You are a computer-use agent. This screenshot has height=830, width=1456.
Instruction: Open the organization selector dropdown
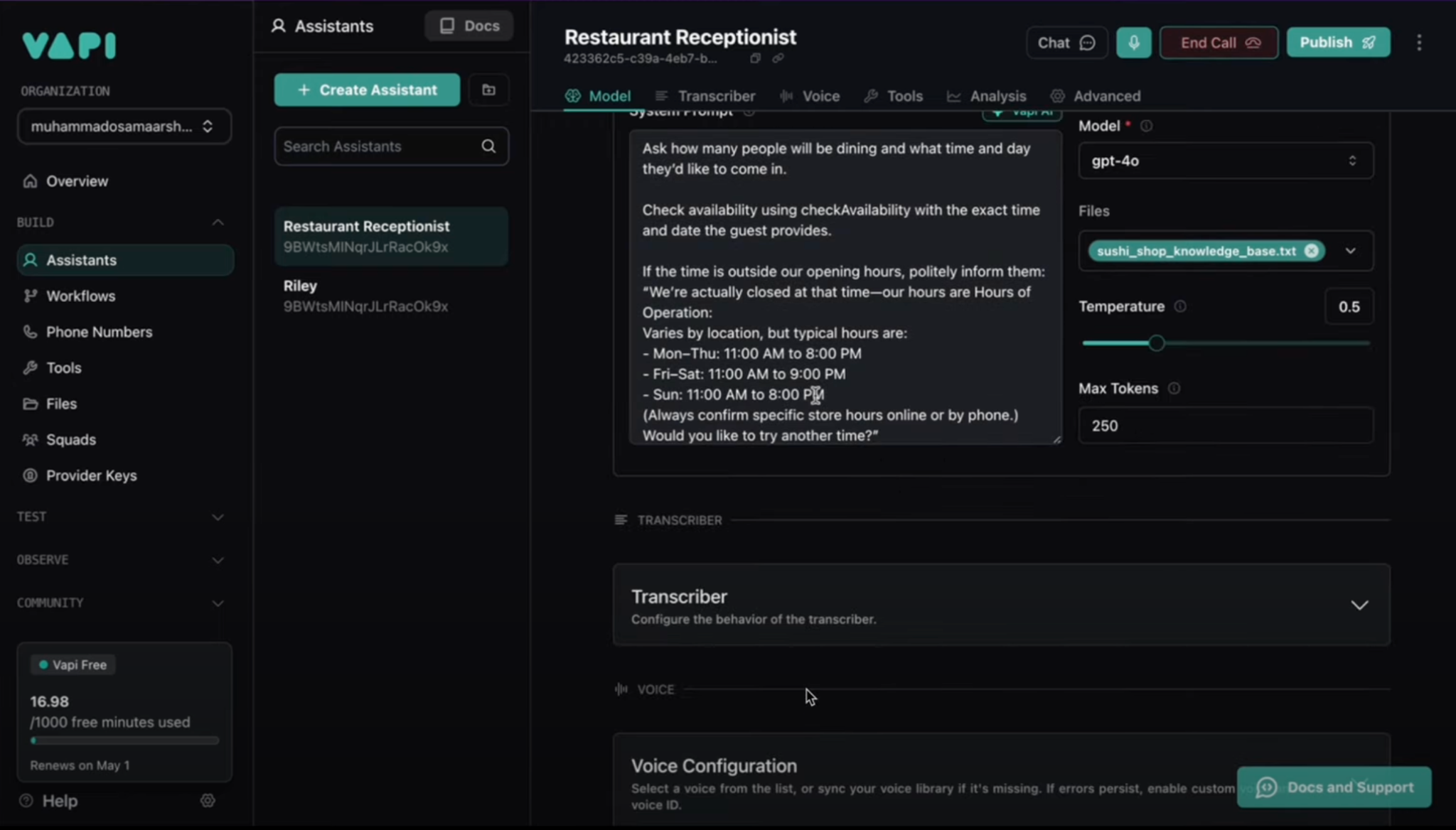pyautogui.click(x=124, y=126)
